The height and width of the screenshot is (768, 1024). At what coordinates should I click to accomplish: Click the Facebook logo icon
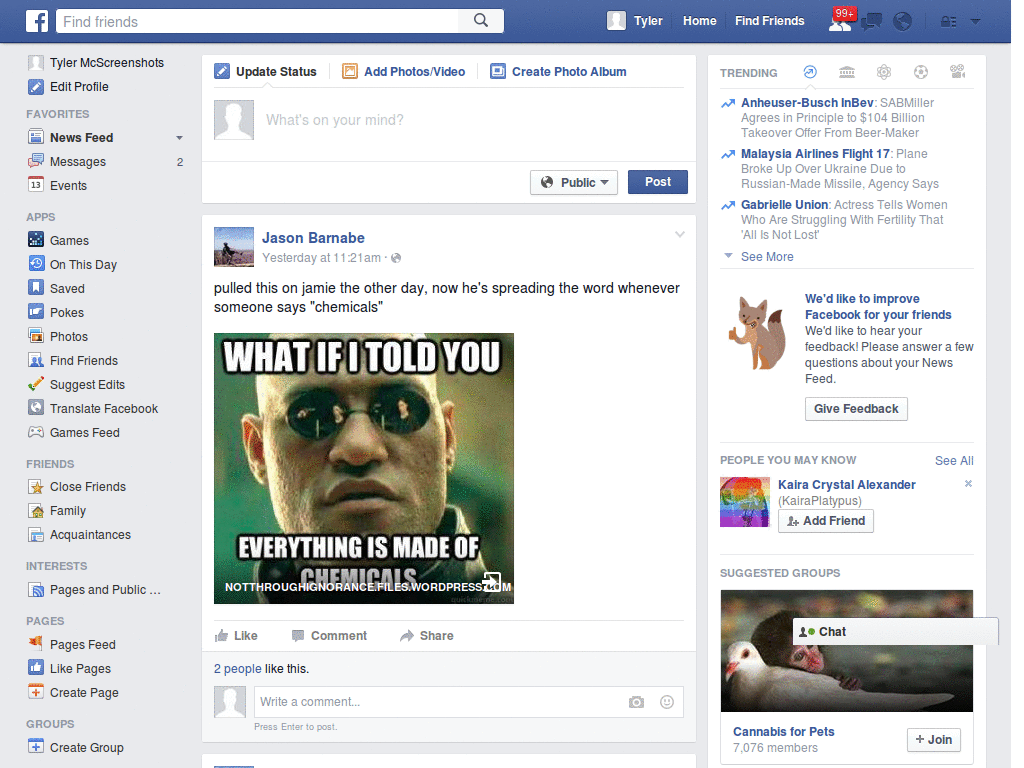pyautogui.click(x=37, y=21)
